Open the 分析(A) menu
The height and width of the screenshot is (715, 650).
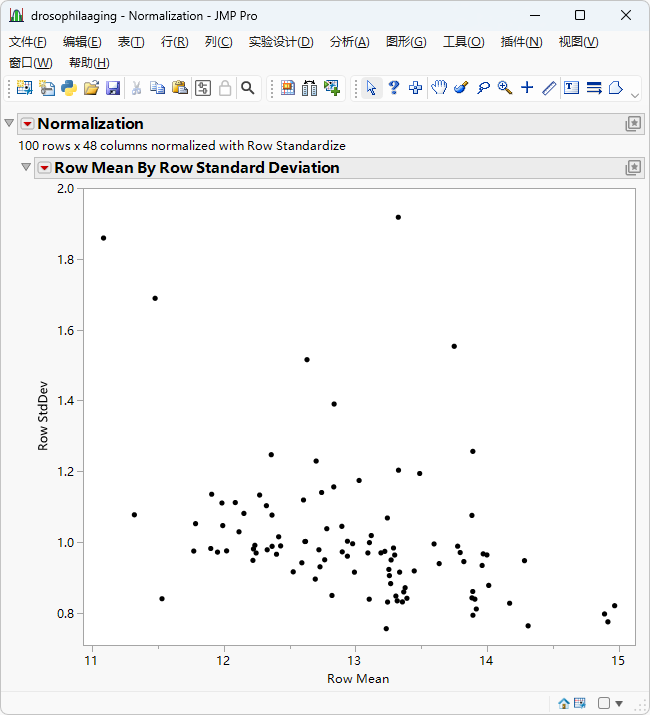[x=349, y=42]
